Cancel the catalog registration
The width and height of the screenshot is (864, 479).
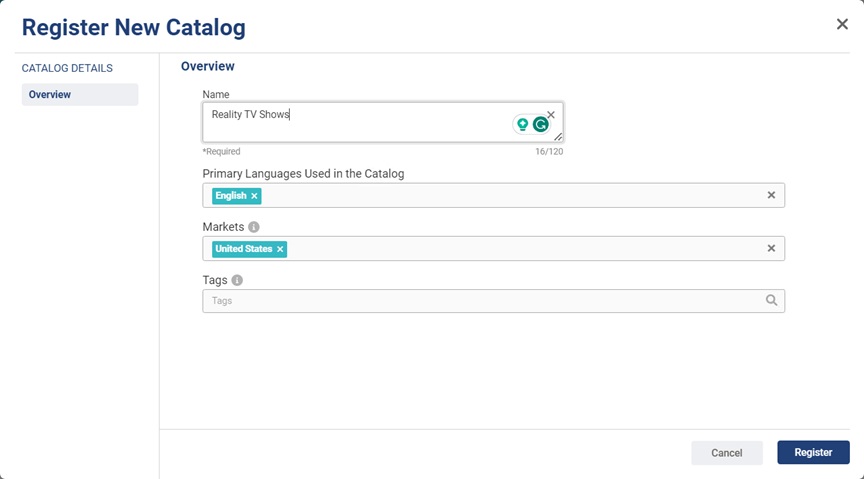click(x=727, y=453)
